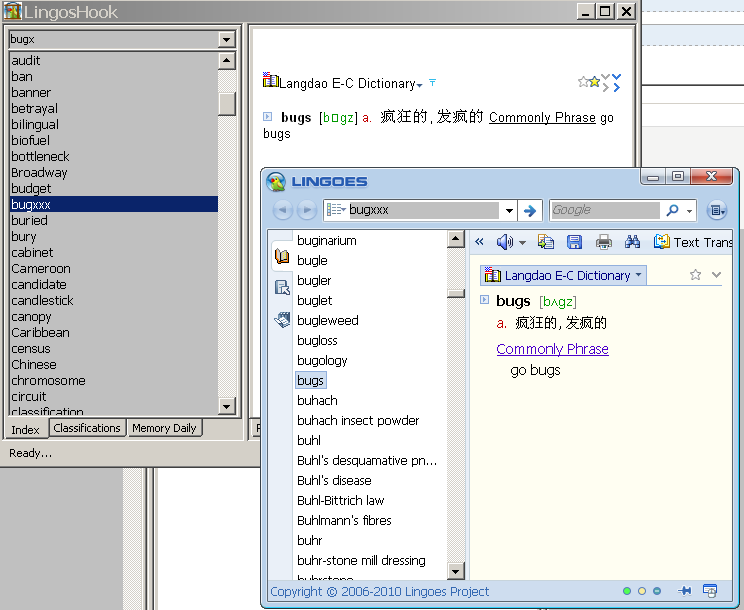Open the speaker options dropdown arrow

coord(522,243)
